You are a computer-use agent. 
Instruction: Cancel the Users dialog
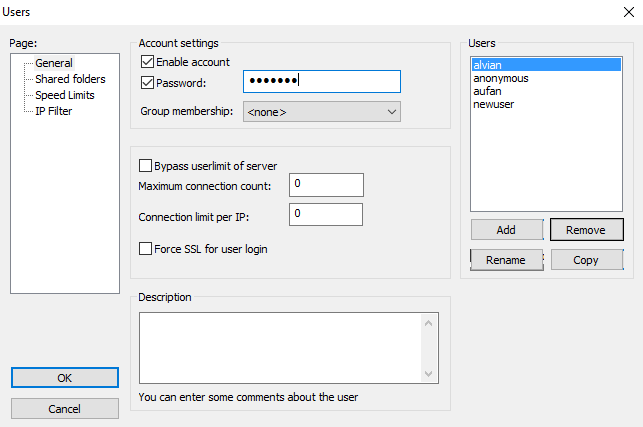click(x=65, y=409)
